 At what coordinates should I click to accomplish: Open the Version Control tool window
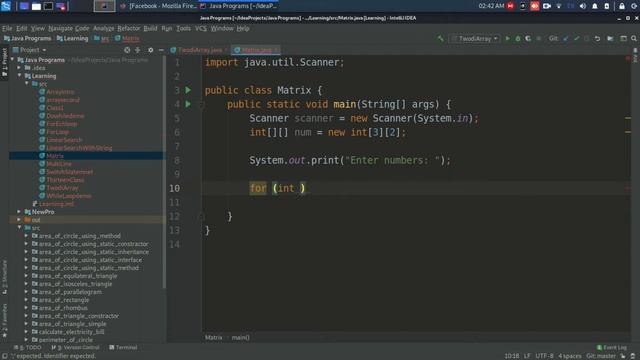tap(76, 347)
